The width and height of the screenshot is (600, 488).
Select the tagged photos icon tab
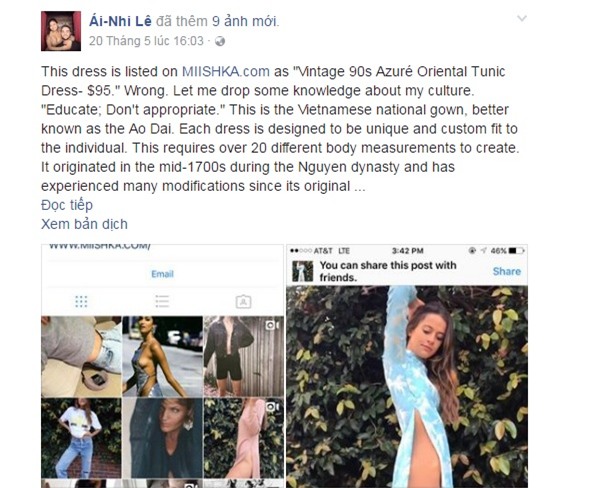tap(243, 302)
